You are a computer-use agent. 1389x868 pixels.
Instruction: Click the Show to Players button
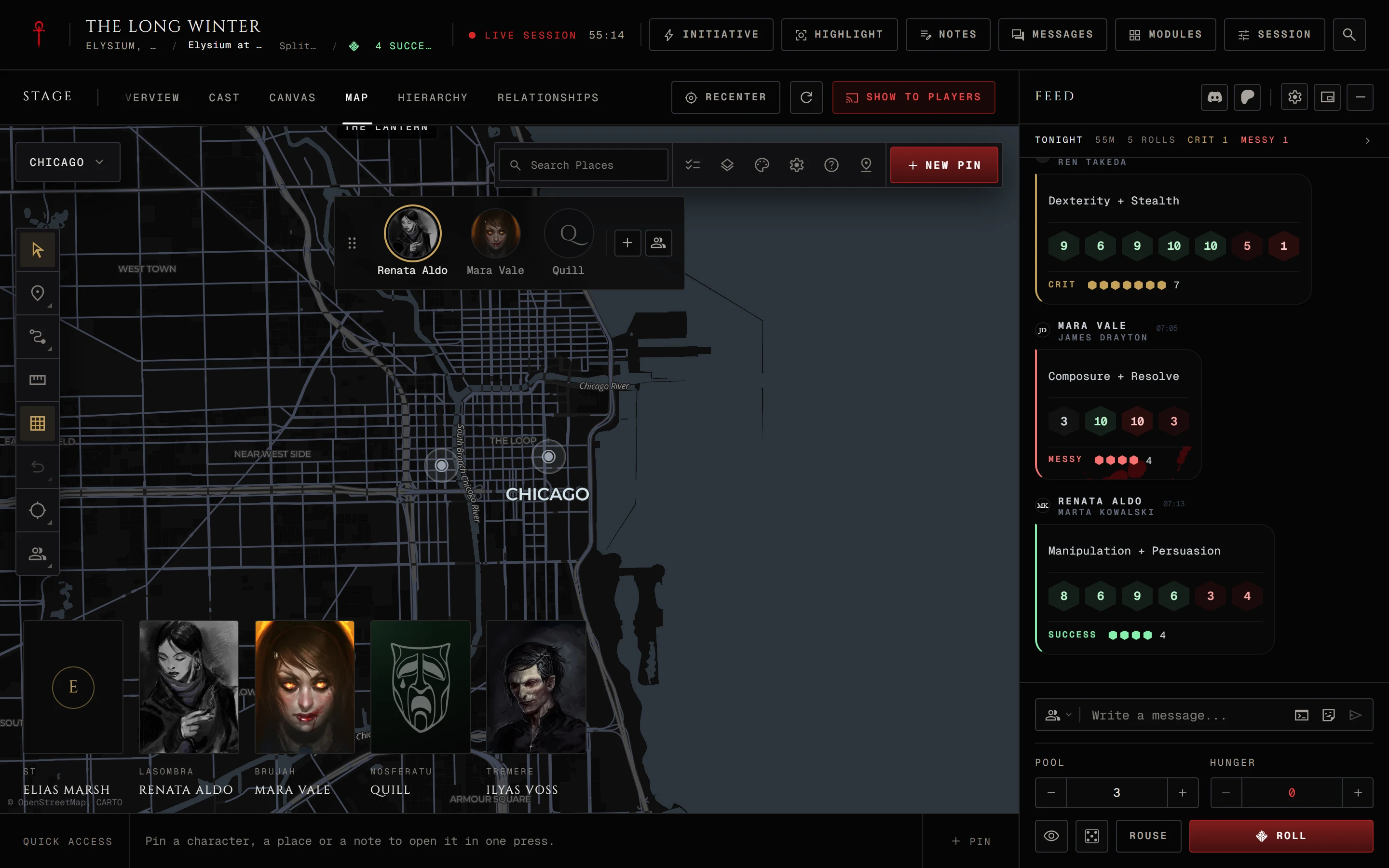(914, 97)
